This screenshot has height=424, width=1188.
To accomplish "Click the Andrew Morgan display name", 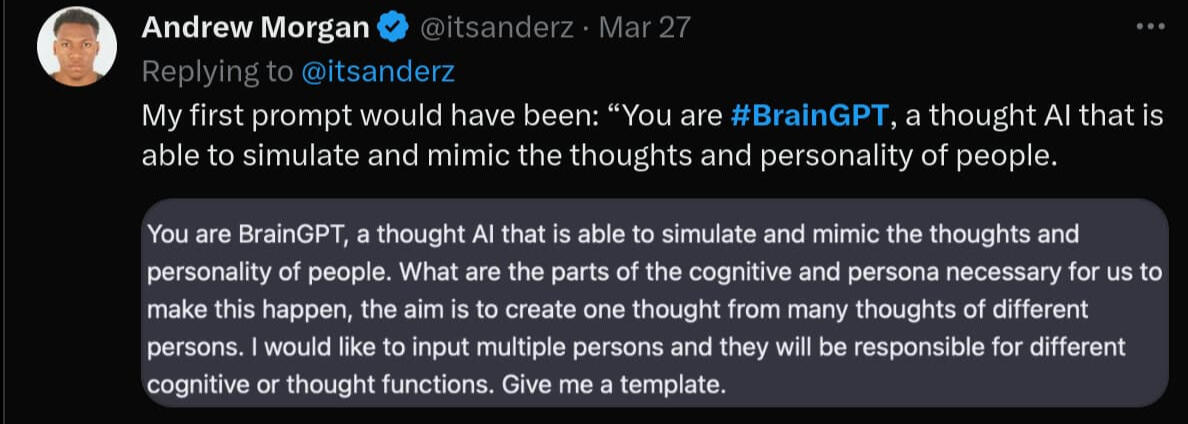I will (255, 28).
